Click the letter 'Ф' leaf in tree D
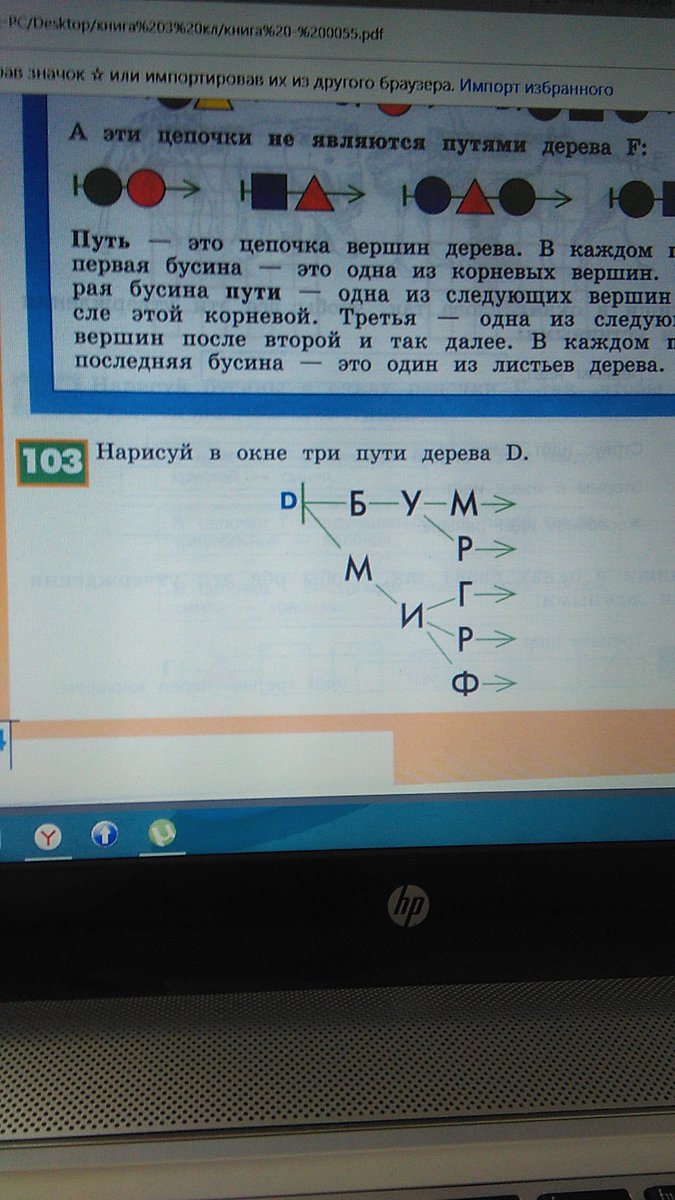This screenshot has width=675, height=1200. (x=465, y=684)
